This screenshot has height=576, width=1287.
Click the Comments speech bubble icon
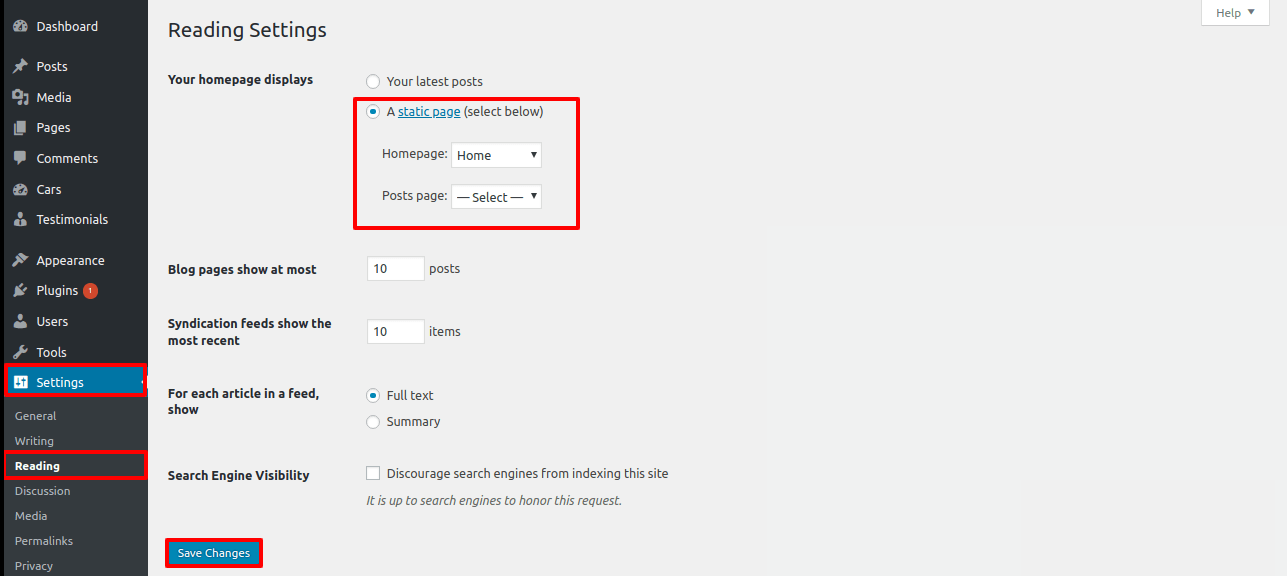click(x=20, y=159)
